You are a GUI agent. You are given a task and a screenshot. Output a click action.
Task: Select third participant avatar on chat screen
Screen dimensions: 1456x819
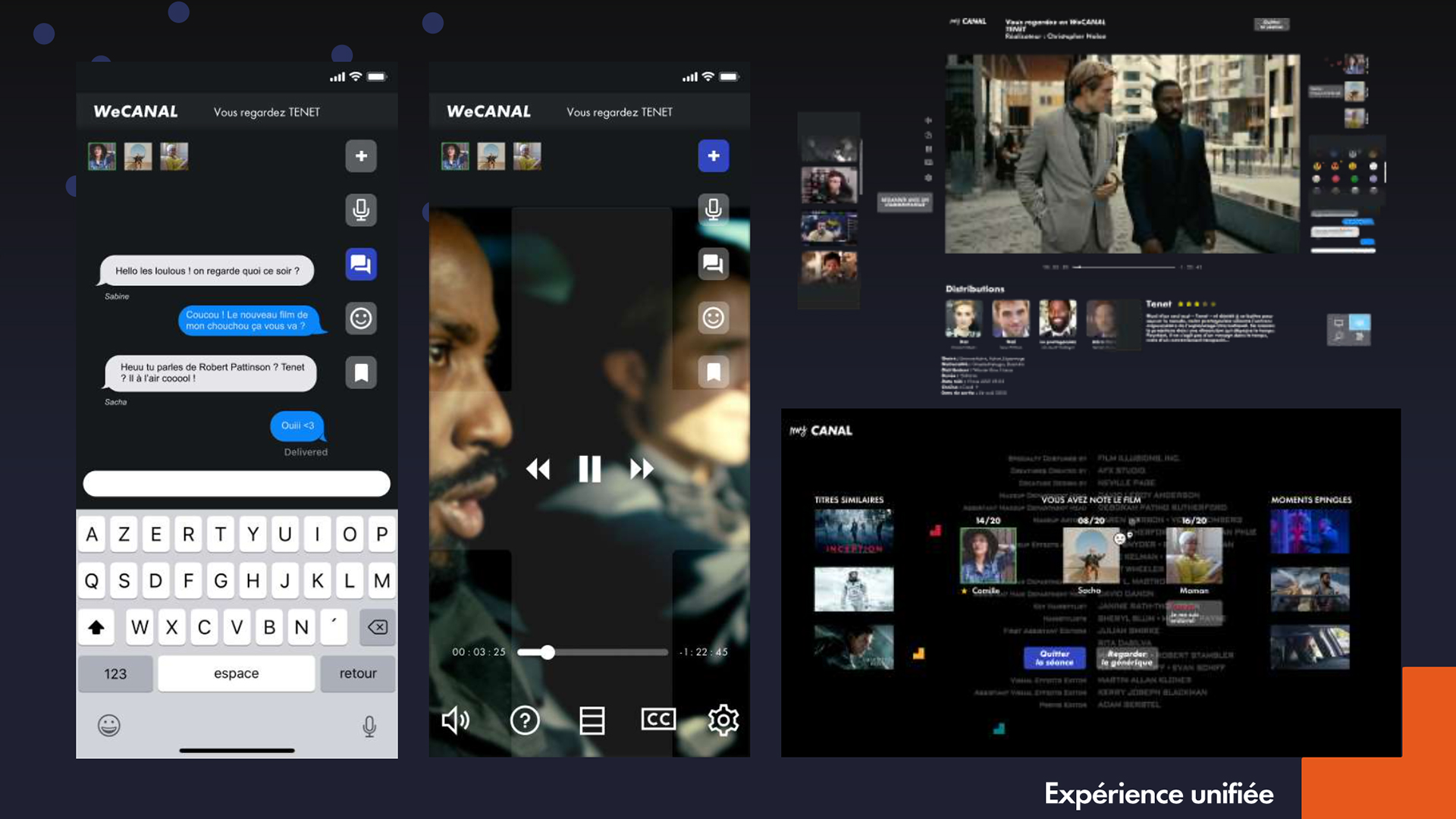click(x=174, y=156)
